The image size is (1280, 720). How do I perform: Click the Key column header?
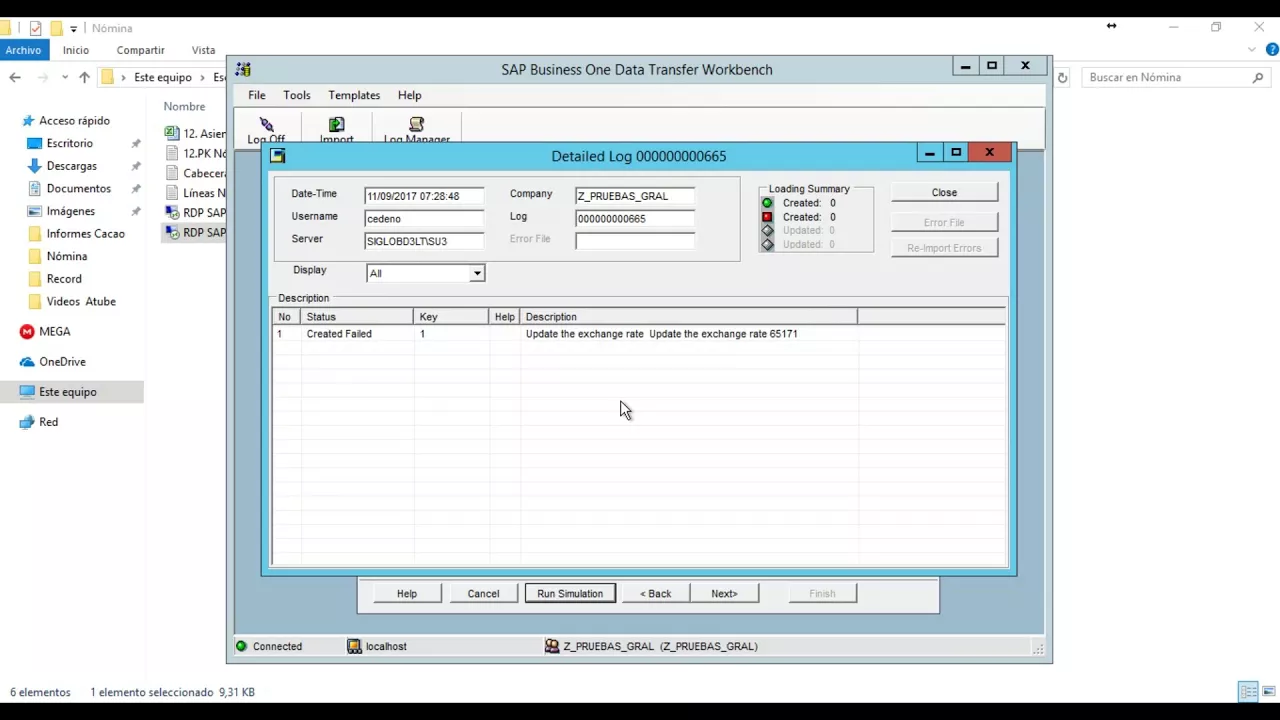[x=452, y=317]
